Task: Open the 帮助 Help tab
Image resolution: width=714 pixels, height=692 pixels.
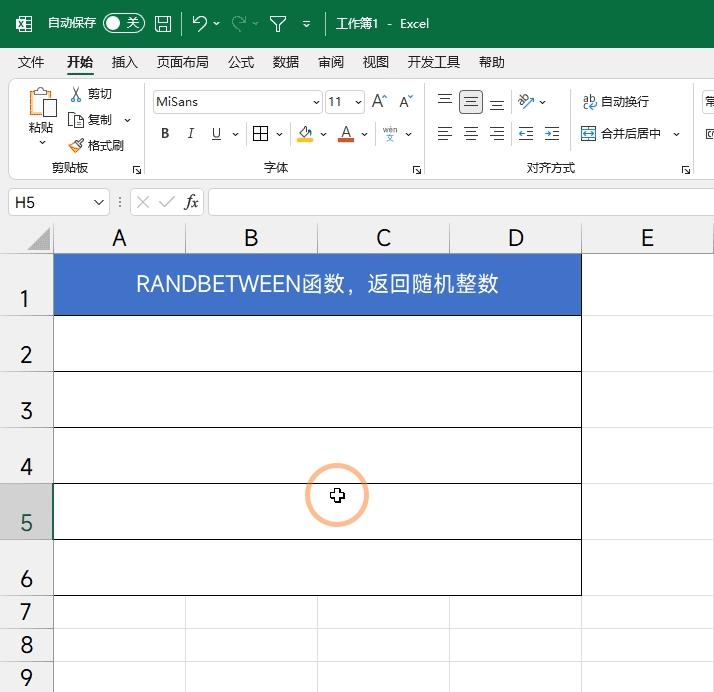Action: tap(491, 62)
